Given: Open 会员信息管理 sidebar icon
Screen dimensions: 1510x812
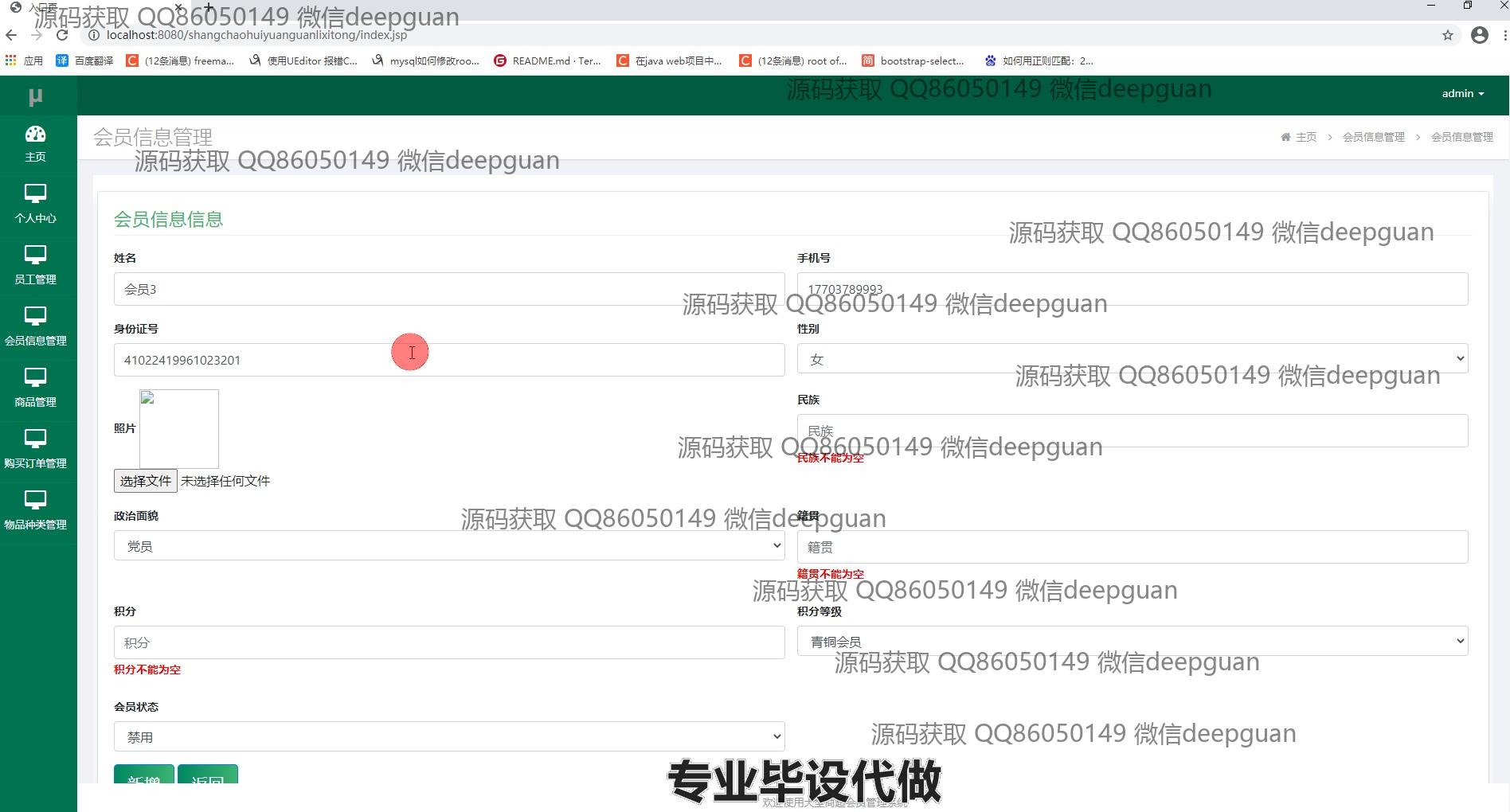Looking at the screenshot, I should coord(36,317).
